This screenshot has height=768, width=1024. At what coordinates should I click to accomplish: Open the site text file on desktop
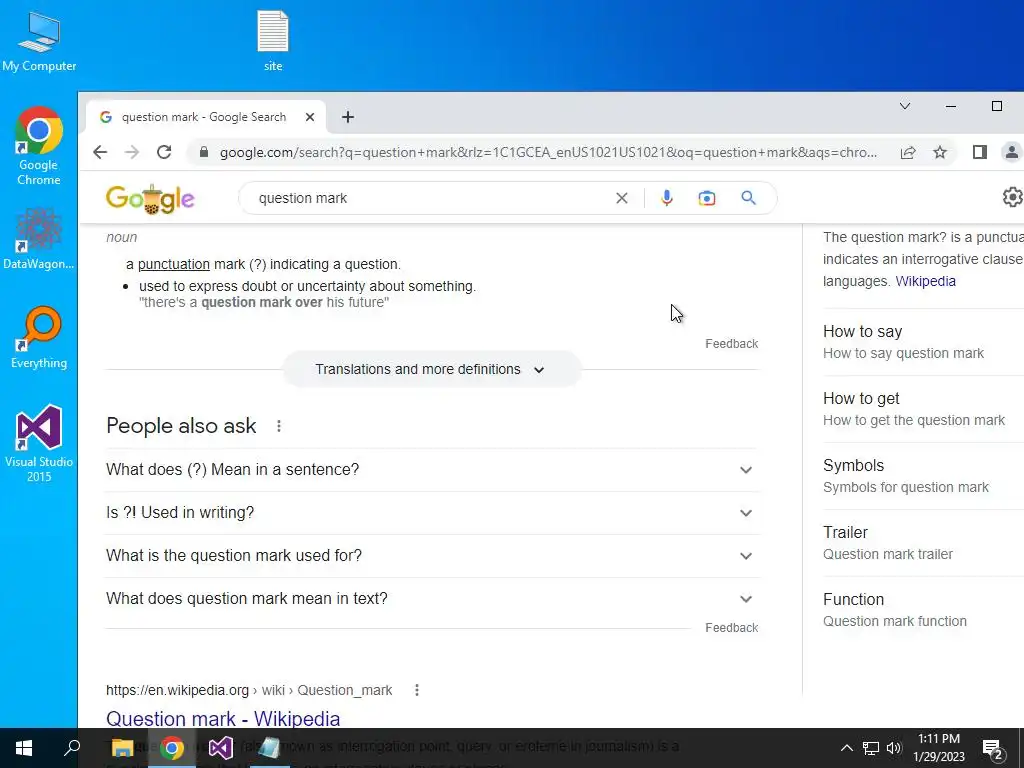coord(273,40)
